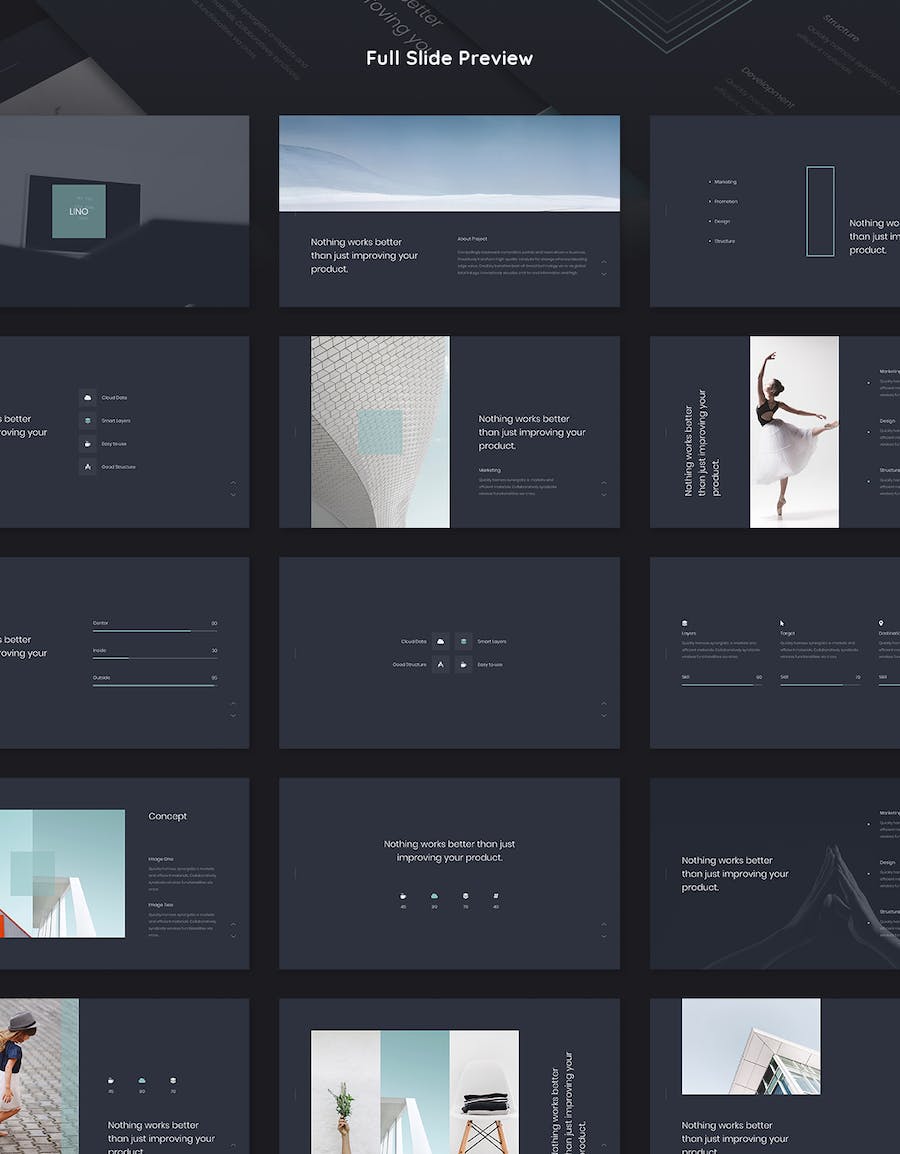Click the down chevron on the four-icon grid slide

[x=603, y=715]
